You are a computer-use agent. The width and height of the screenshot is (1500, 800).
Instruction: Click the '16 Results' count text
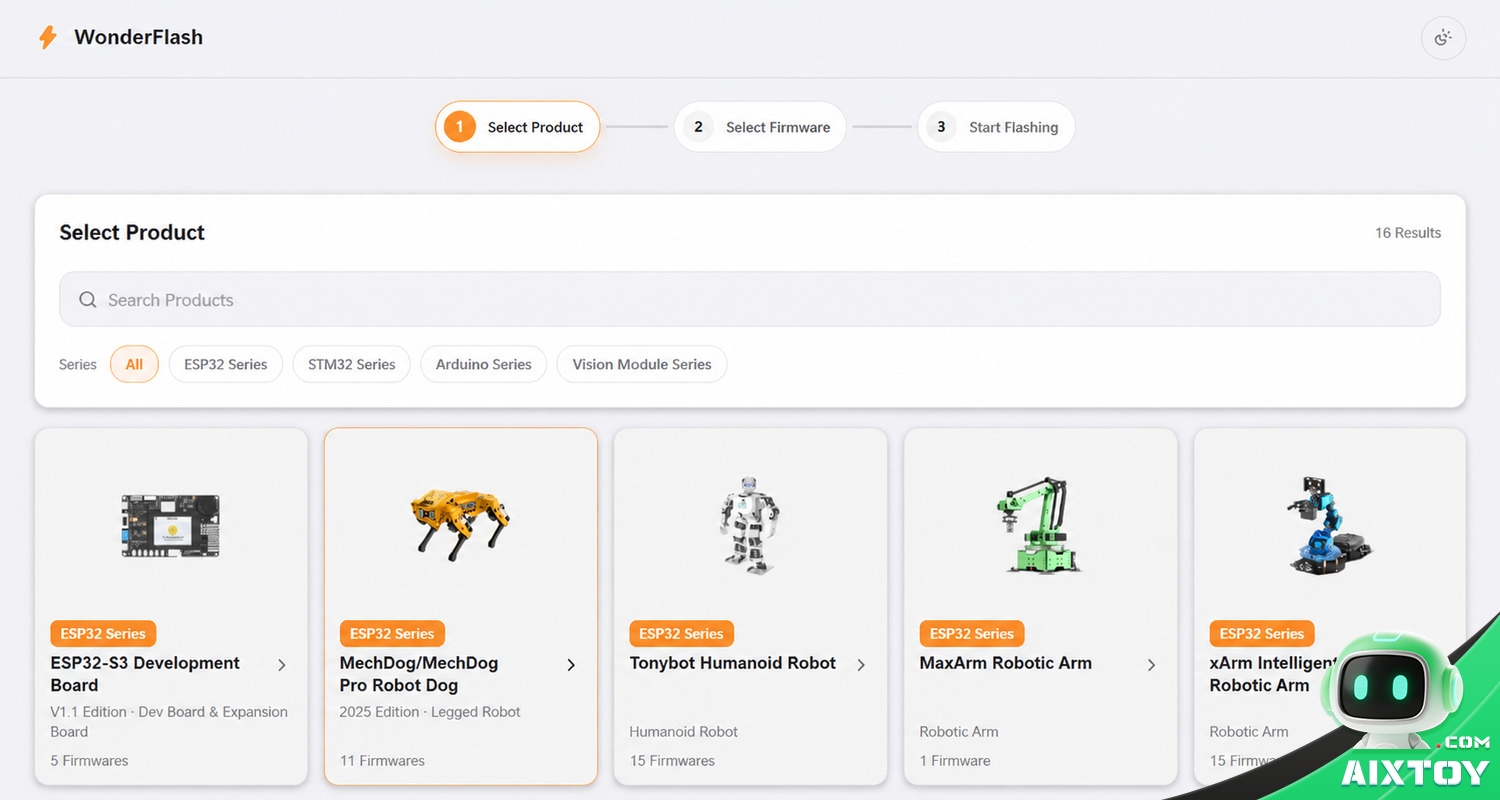click(1408, 233)
